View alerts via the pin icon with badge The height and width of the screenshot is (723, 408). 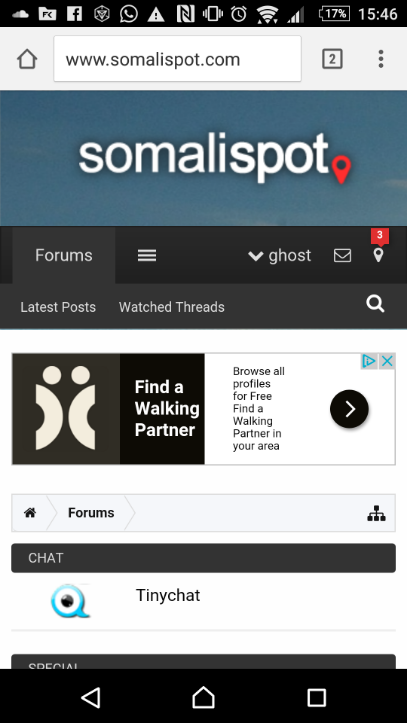click(x=378, y=253)
